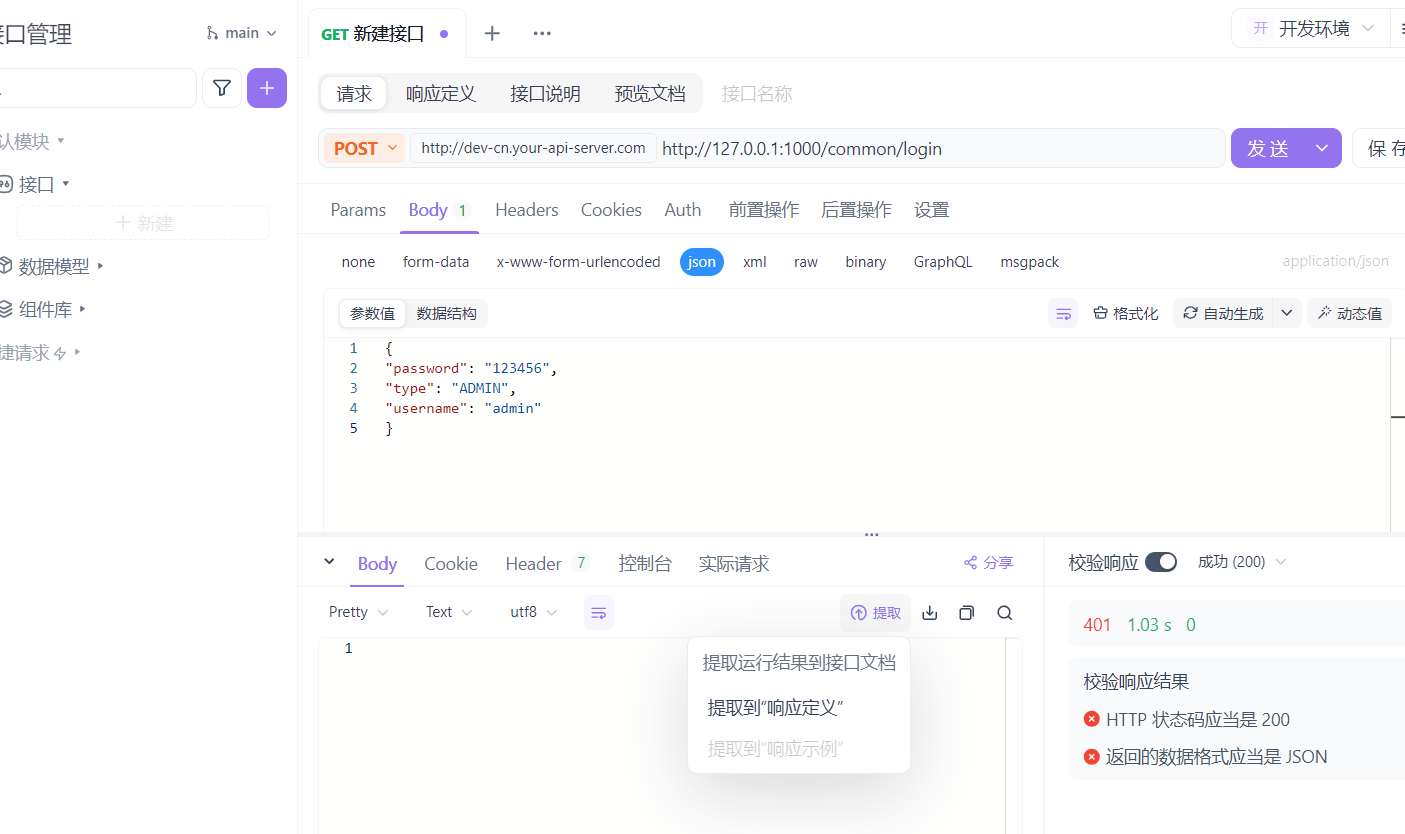Select the binary body type
The height and width of the screenshot is (834, 1405).
[x=866, y=262]
